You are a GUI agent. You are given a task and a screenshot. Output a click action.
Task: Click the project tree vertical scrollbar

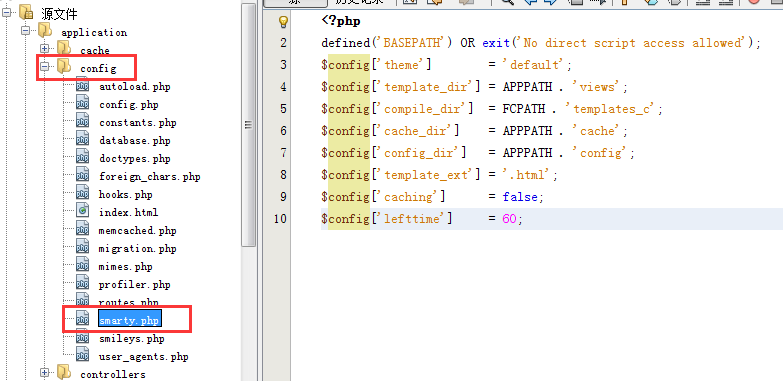249,125
